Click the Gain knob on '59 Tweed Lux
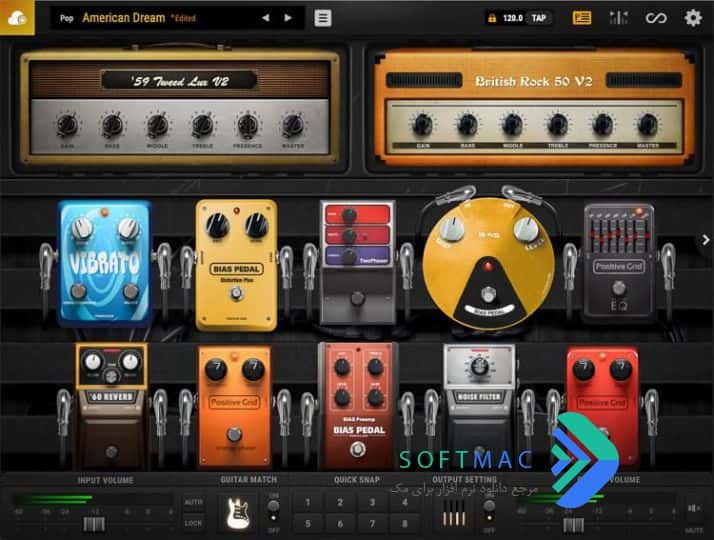 point(67,124)
